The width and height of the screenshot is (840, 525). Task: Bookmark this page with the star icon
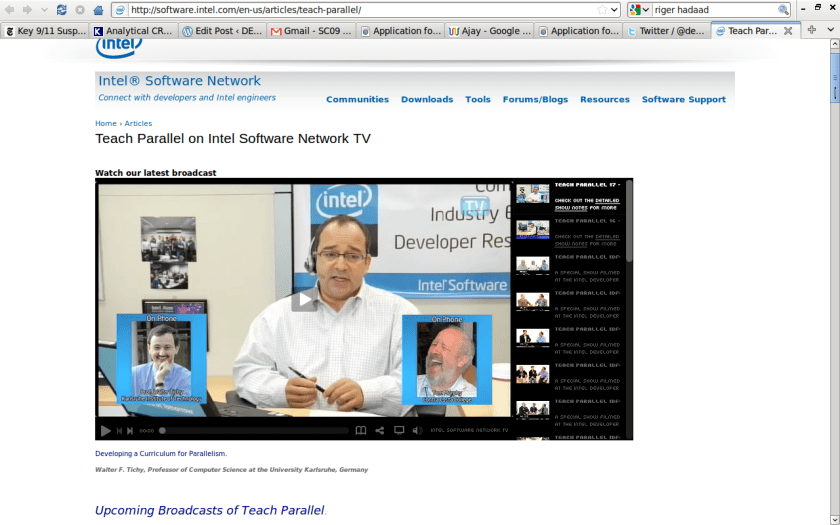tap(602, 10)
